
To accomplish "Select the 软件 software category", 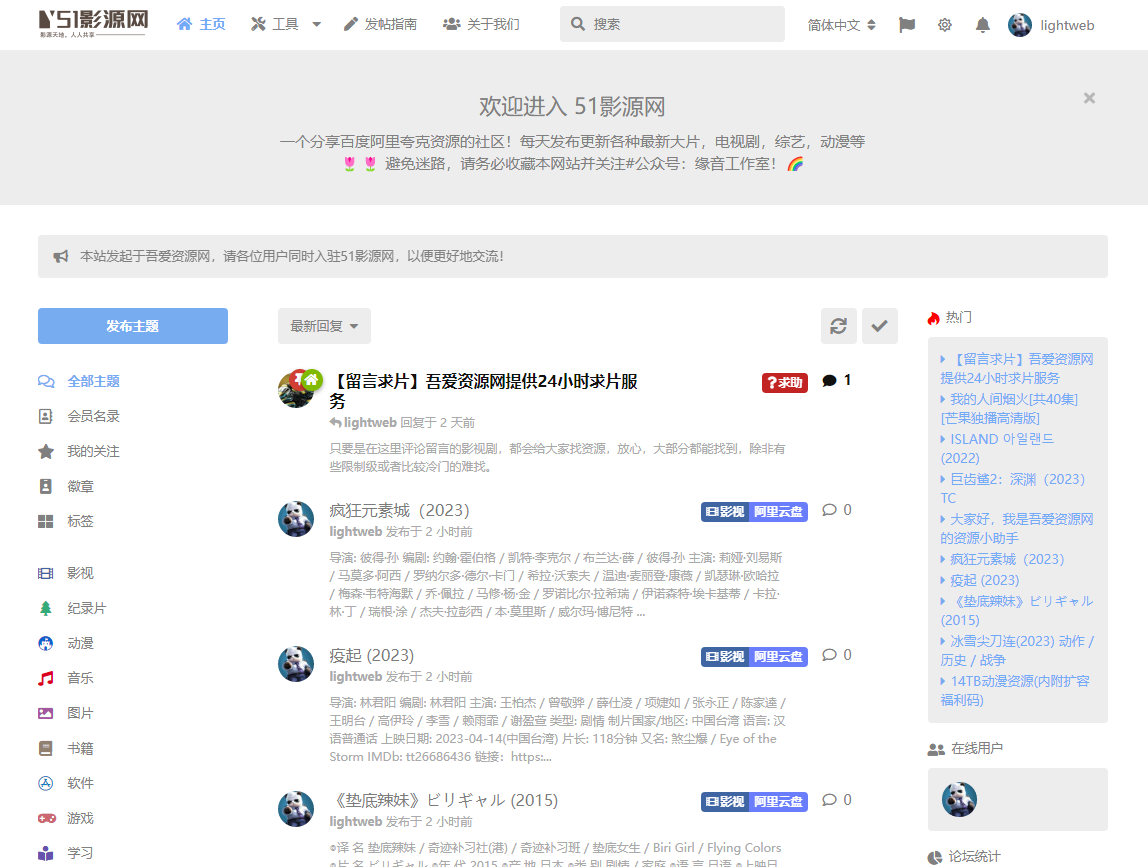I will [66, 784].
